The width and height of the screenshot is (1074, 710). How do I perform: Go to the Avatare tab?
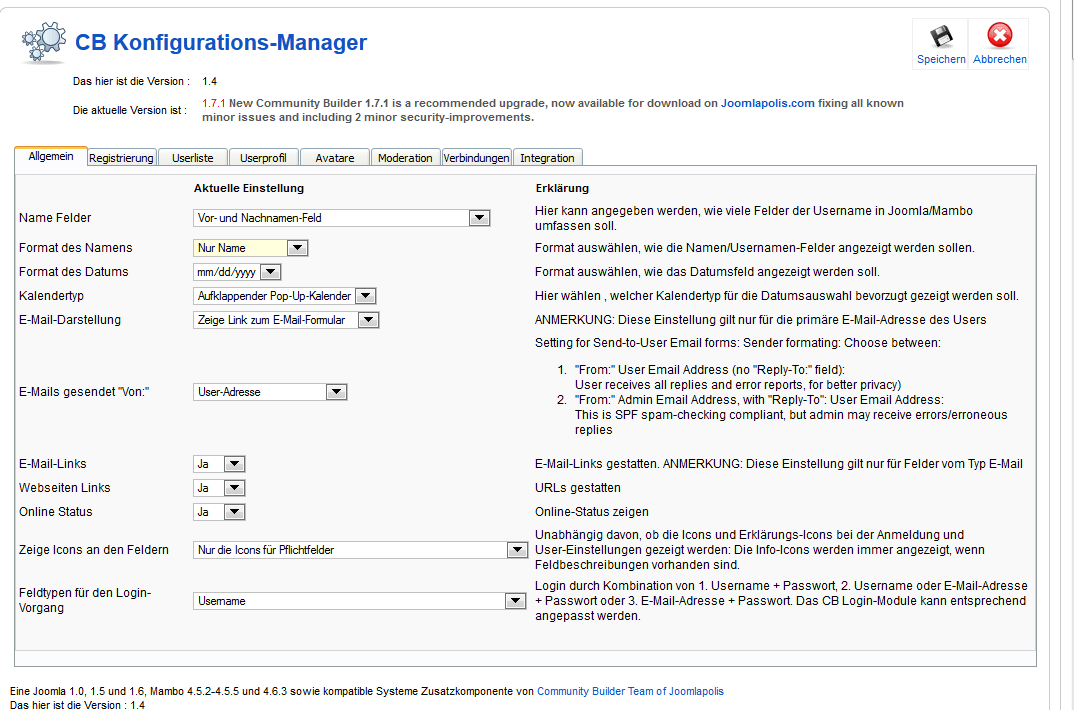tap(335, 158)
